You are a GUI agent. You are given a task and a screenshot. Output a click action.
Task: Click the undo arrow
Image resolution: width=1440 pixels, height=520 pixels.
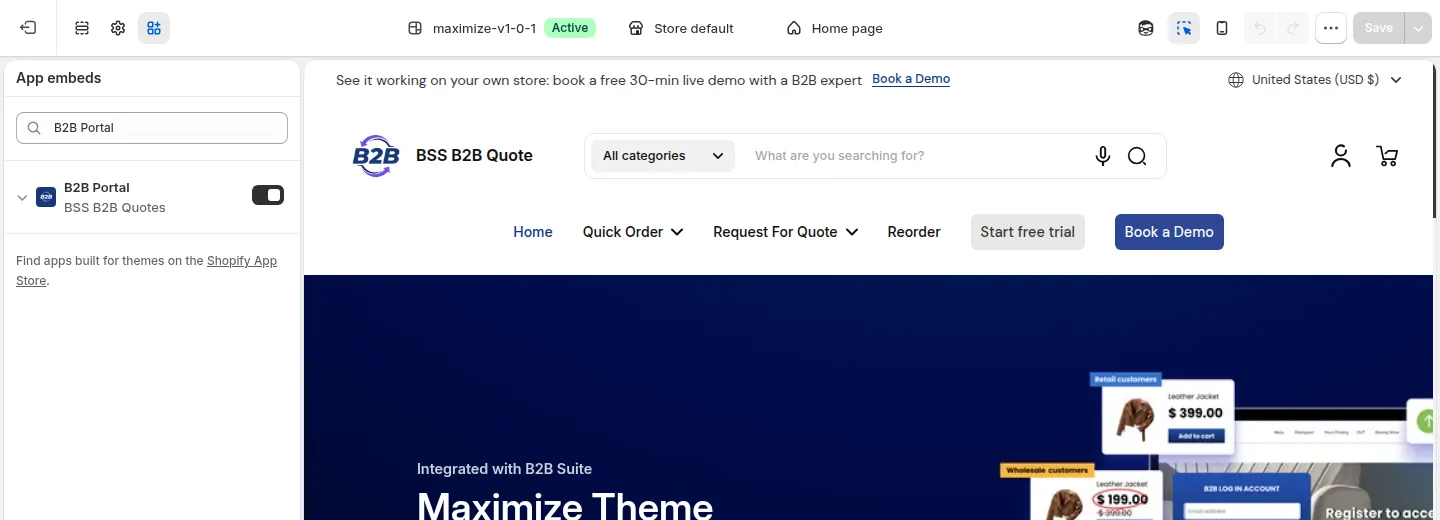tap(1260, 28)
